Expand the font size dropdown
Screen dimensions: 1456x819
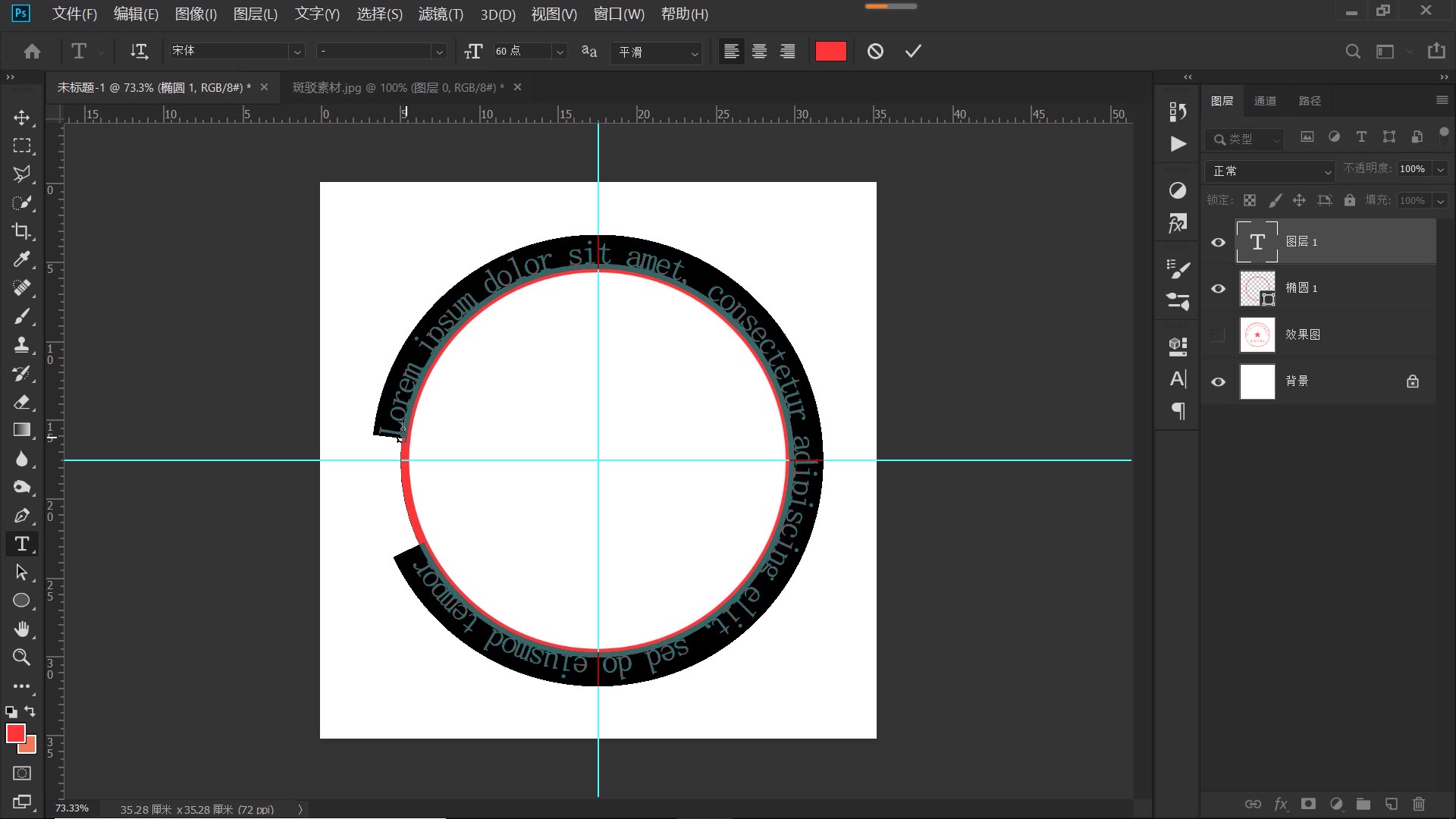(560, 51)
